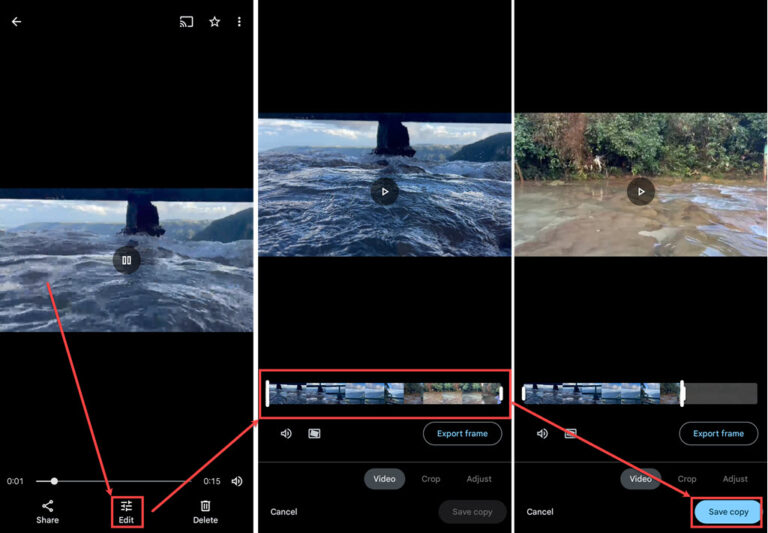The height and width of the screenshot is (533, 768).
Task: Tap the stabilize icon in middle editor screen
Action: tap(314, 434)
